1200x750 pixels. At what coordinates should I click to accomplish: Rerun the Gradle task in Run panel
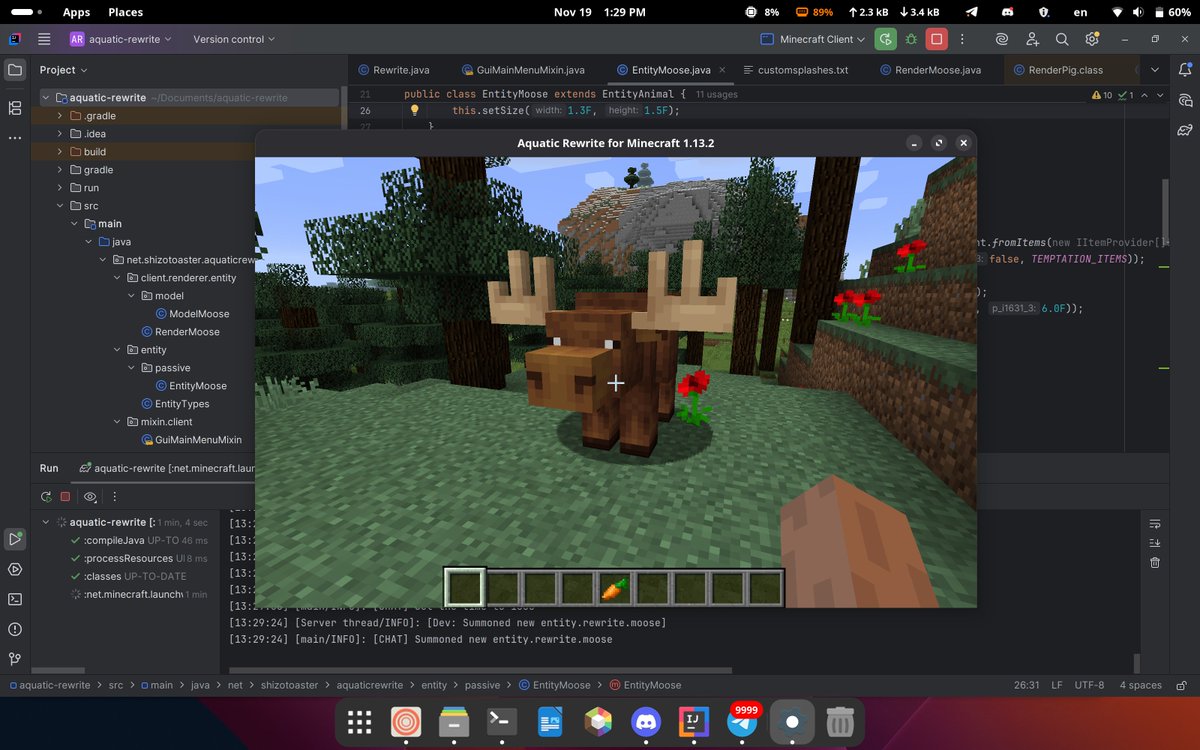coord(46,496)
